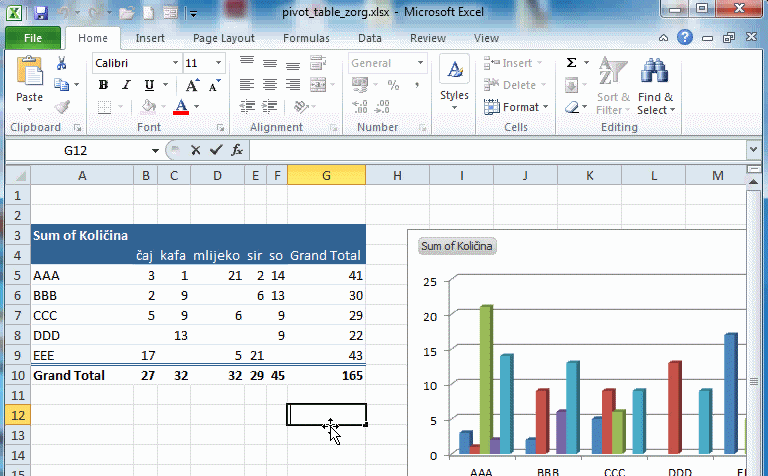768x476 pixels.
Task: Switch to the Insert ribbon tab
Action: pyautogui.click(x=150, y=38)
